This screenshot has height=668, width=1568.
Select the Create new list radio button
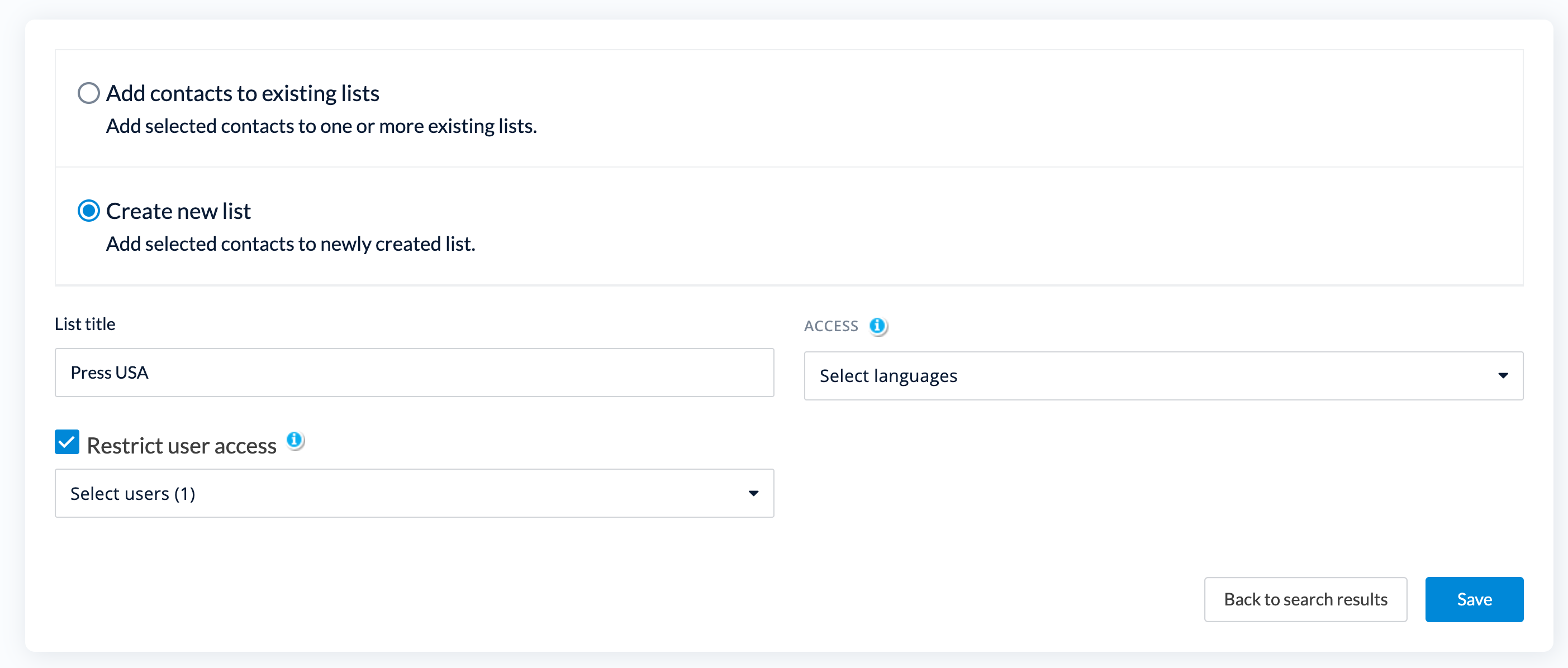(89, 211)
